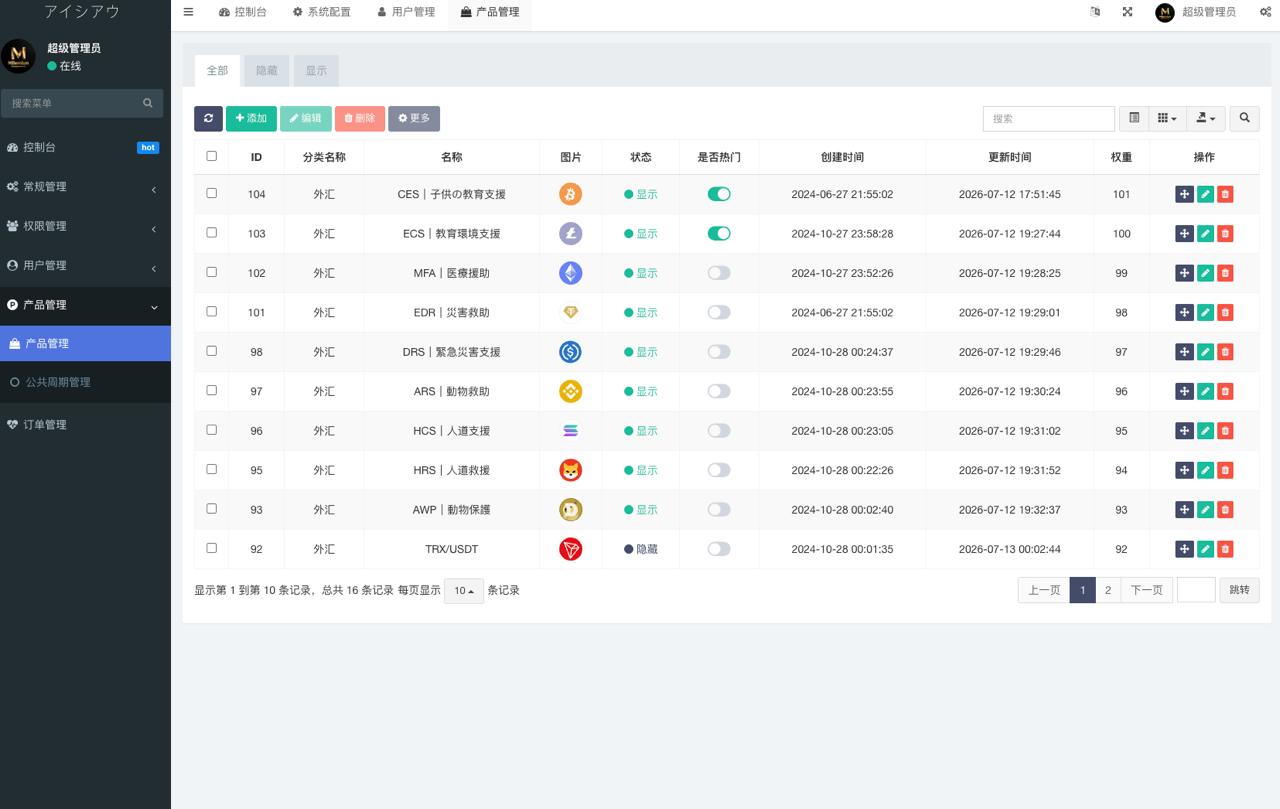Open the 系统配置 top navigation tab

(322, 12)
